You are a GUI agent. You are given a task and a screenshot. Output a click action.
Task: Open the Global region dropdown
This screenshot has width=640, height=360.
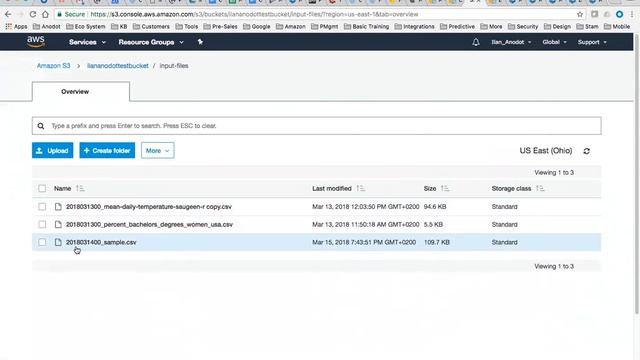[554, 42]
